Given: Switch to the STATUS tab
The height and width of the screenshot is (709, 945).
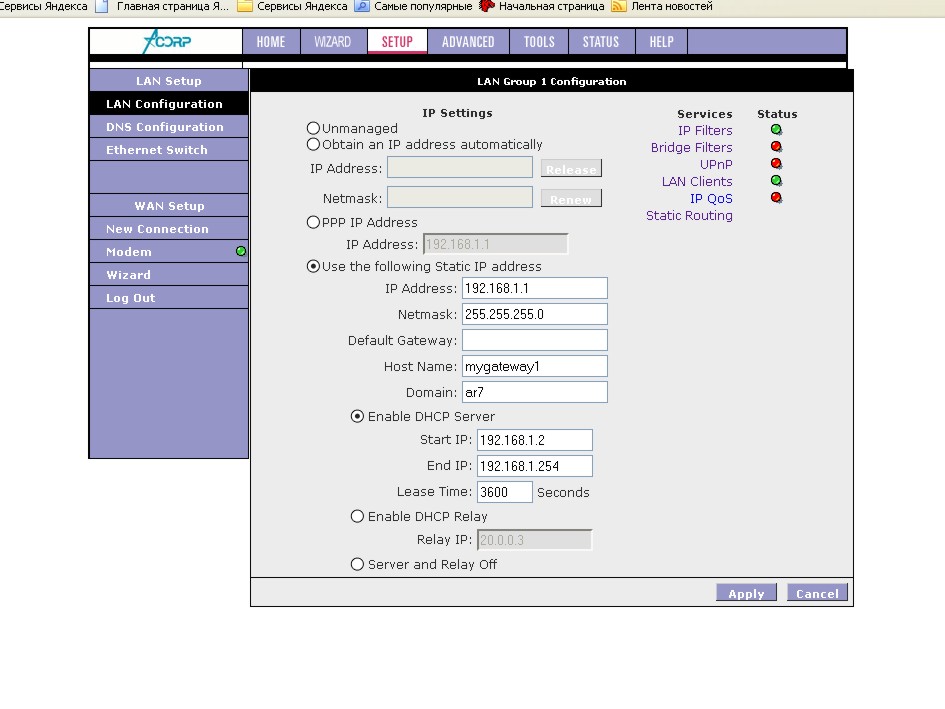Looking at the screenshot, I should pos(600,42).
